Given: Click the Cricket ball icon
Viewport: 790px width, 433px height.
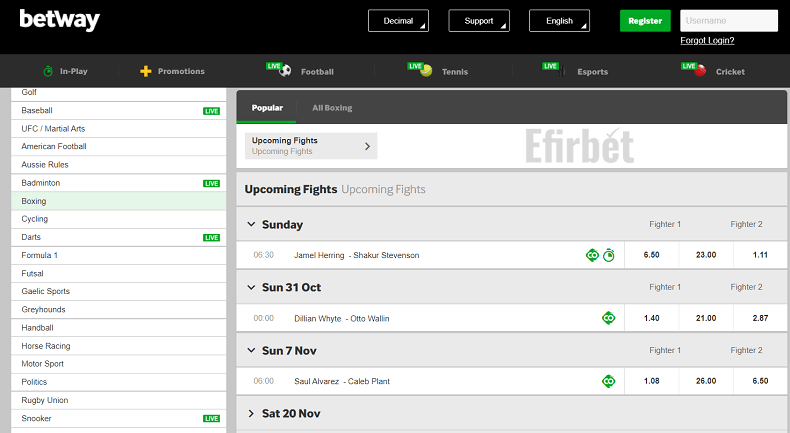Looking at the screenshot, I should 700,71.
